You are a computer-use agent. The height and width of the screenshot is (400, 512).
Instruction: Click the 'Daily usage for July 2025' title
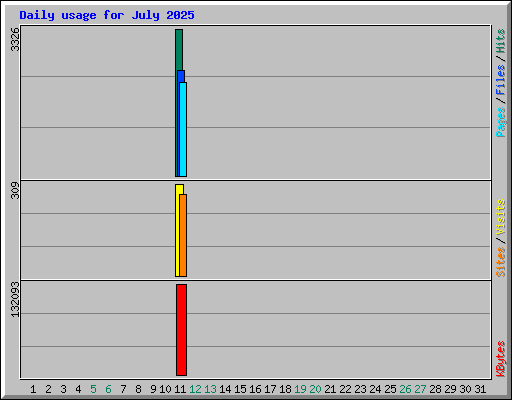[x=107, y=15]
